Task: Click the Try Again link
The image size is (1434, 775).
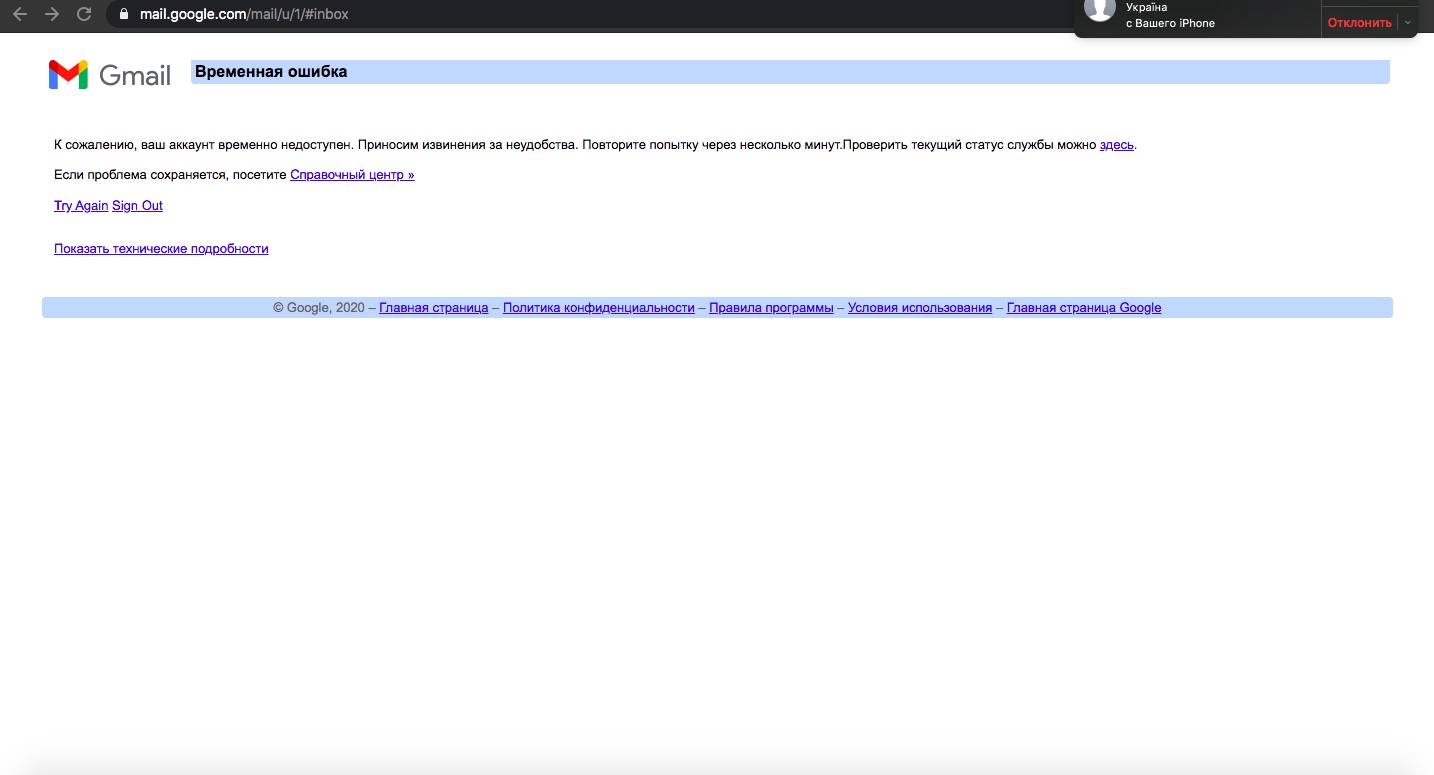Action: pyautogui.click(x=81, y=206)
